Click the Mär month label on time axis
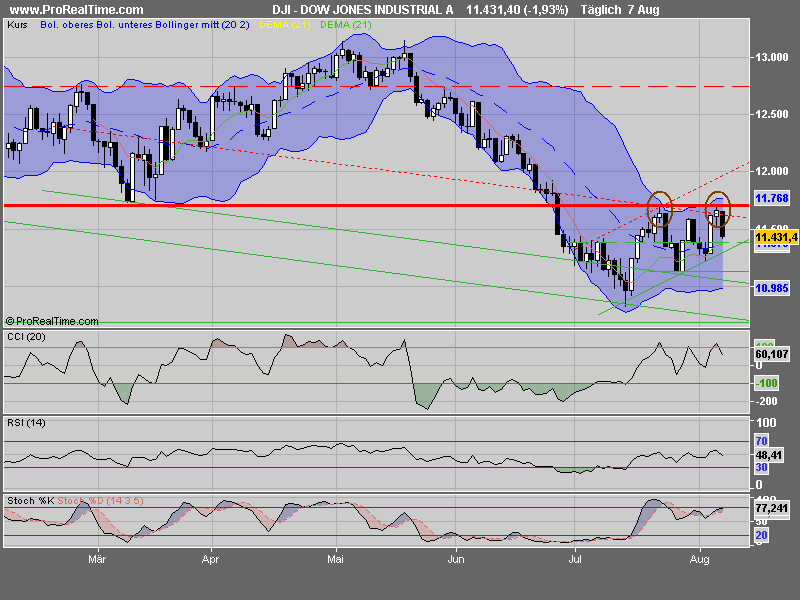The width and height of the screenshot is (800, 600). (97, 559)
